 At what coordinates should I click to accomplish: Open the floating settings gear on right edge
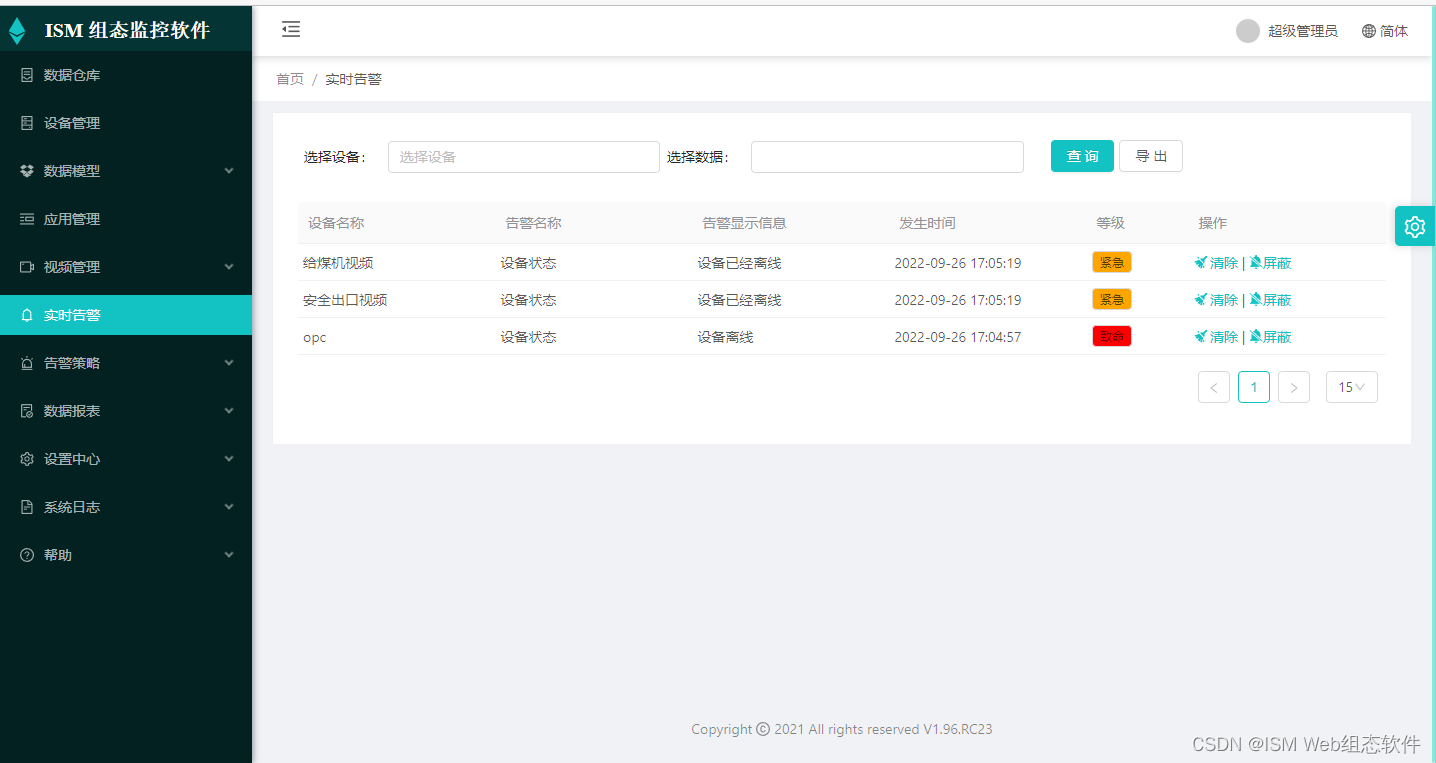(1414, 226)
